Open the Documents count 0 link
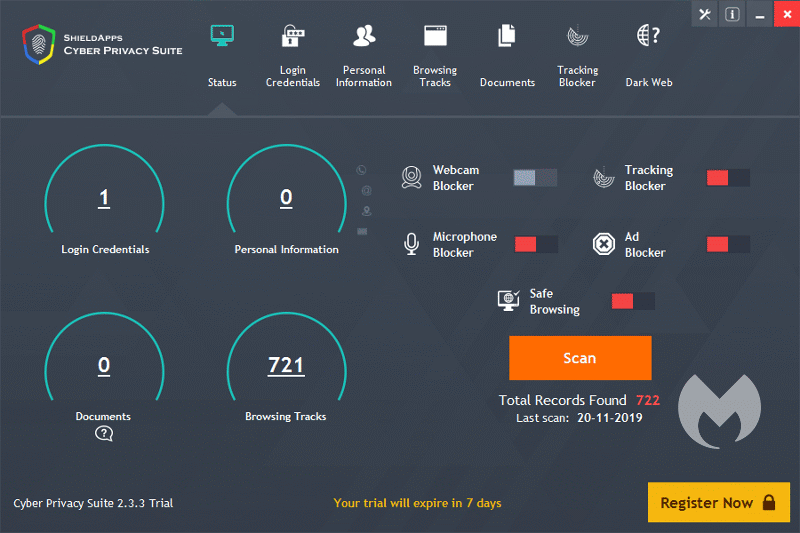 [104, 366]
